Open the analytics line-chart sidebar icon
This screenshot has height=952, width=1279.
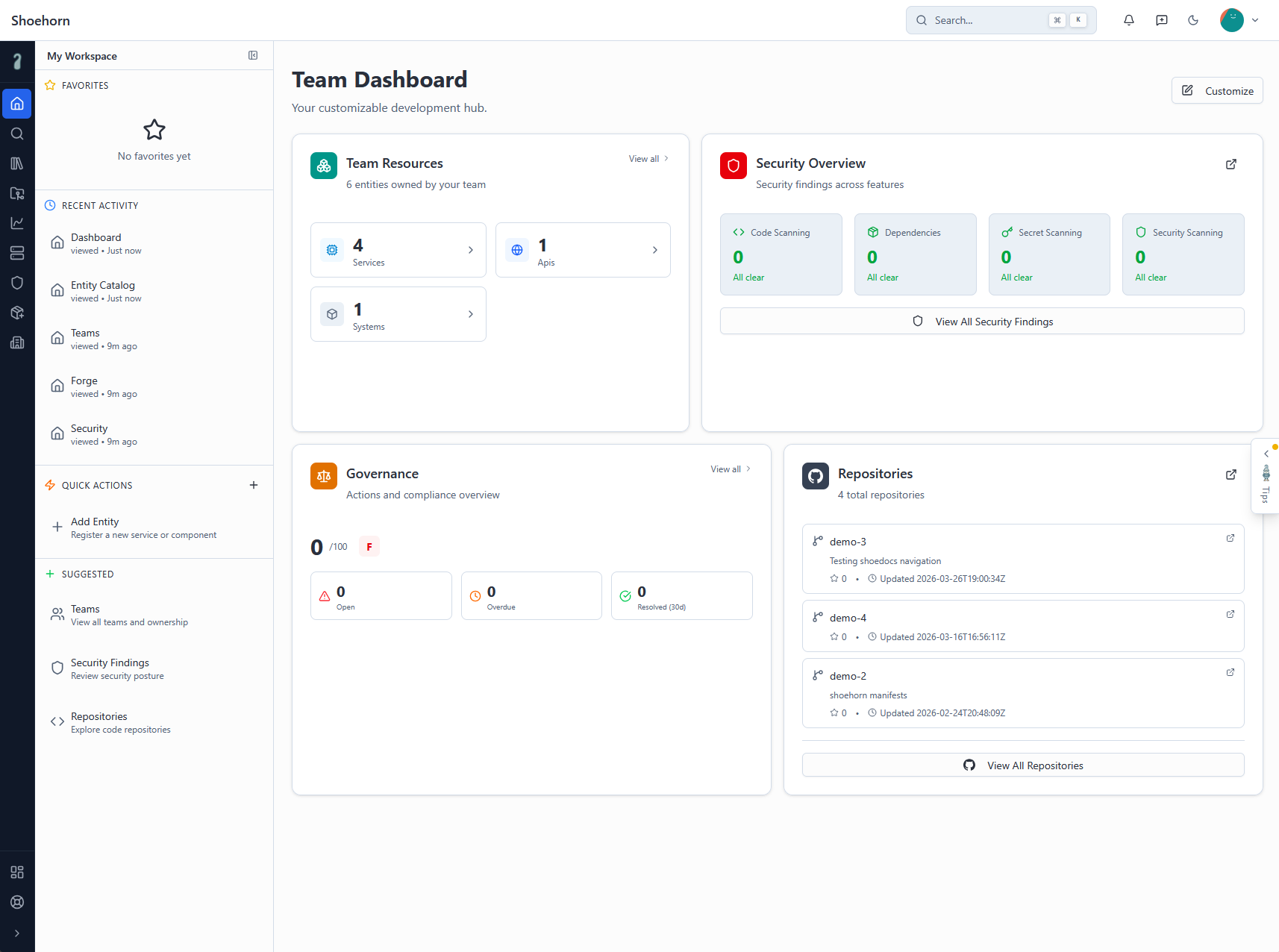pos(17,222)
